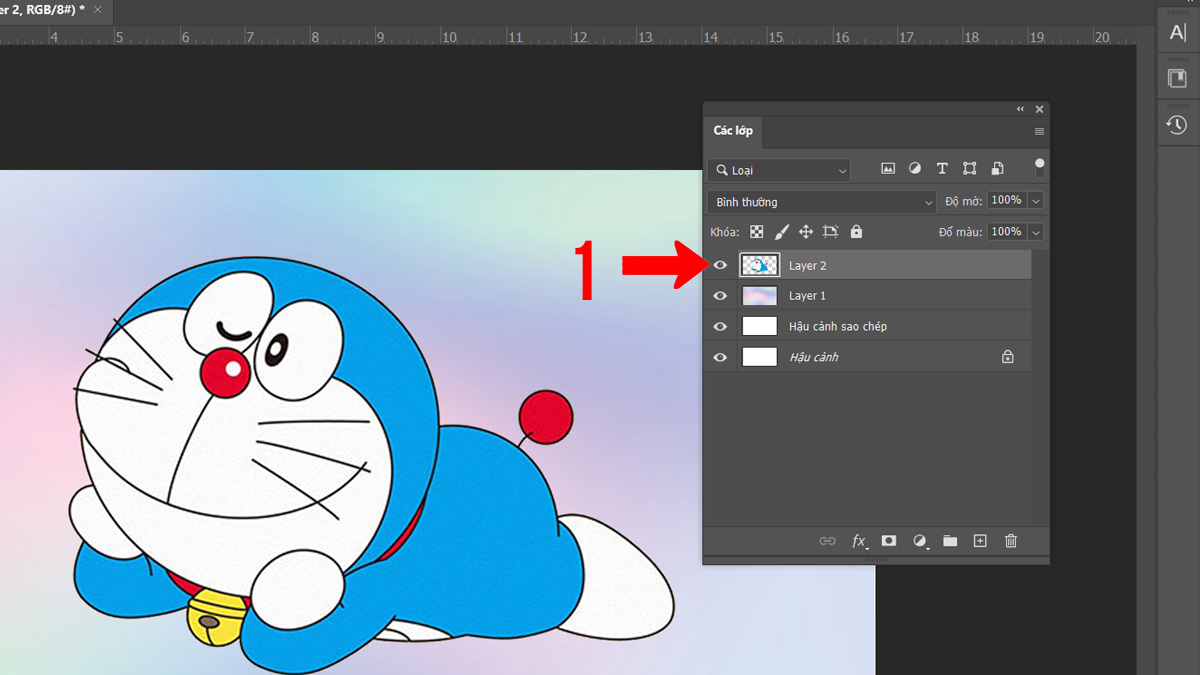Select the "Layer 2" layer name
Image resolution: width=1200 pixels, height=675 pixels.
click(808, 266)
